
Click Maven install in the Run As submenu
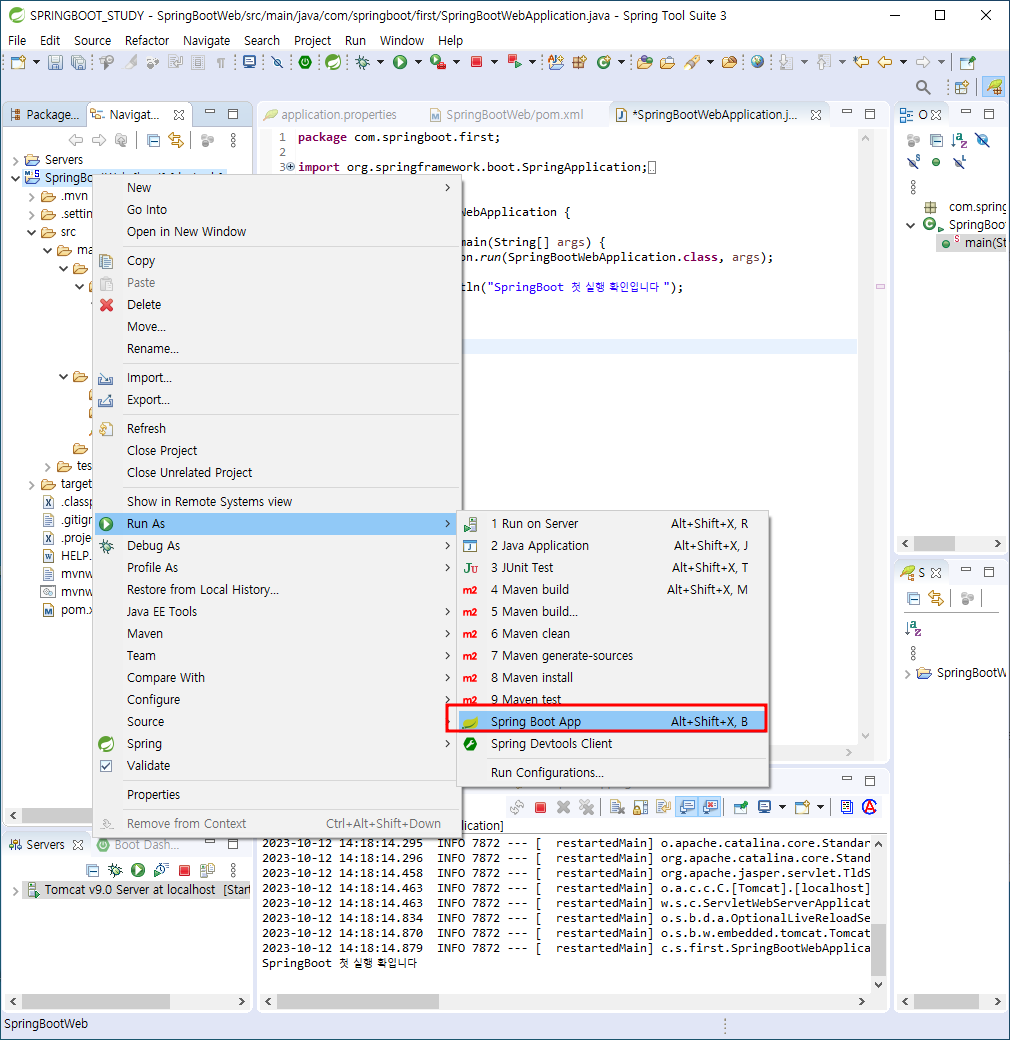[x=613, y=678]
